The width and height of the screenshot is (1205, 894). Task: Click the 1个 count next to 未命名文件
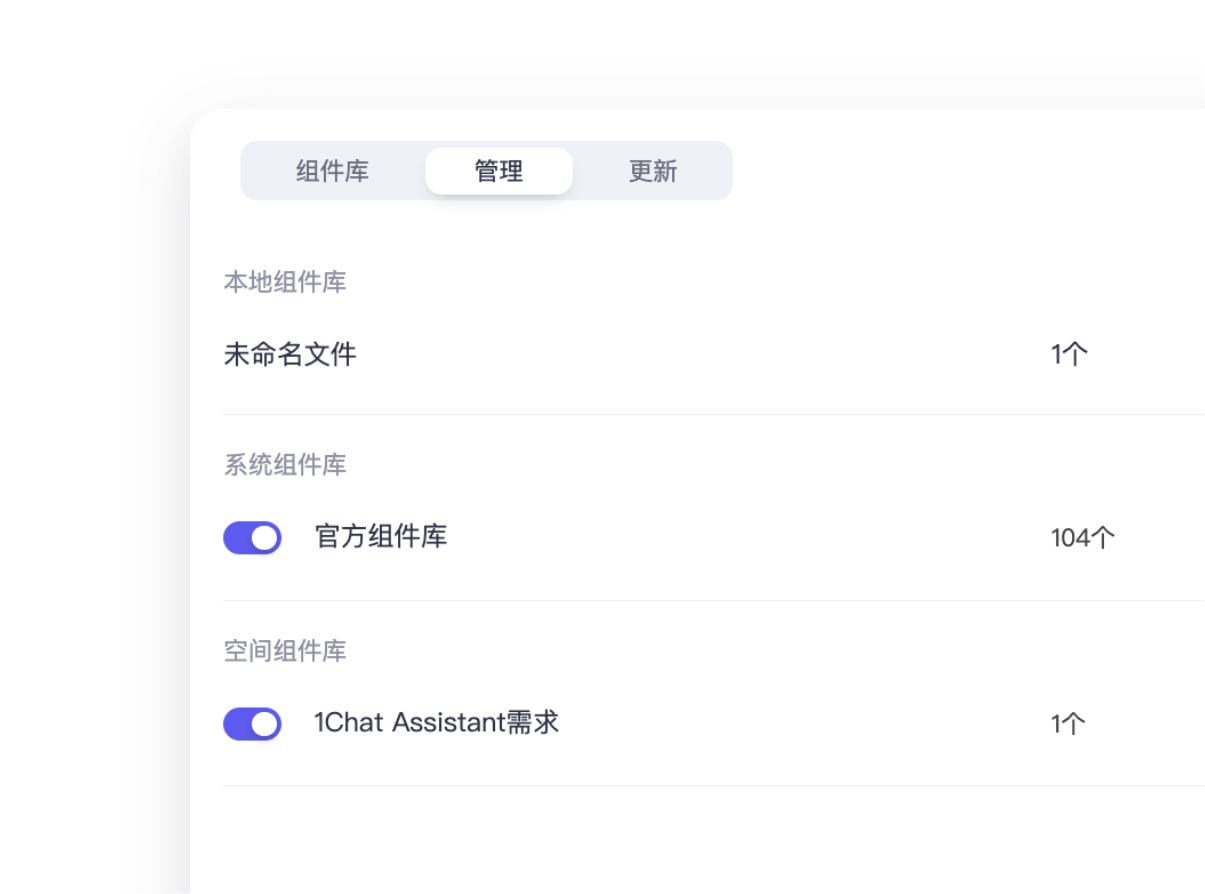tap(1069, 353)
